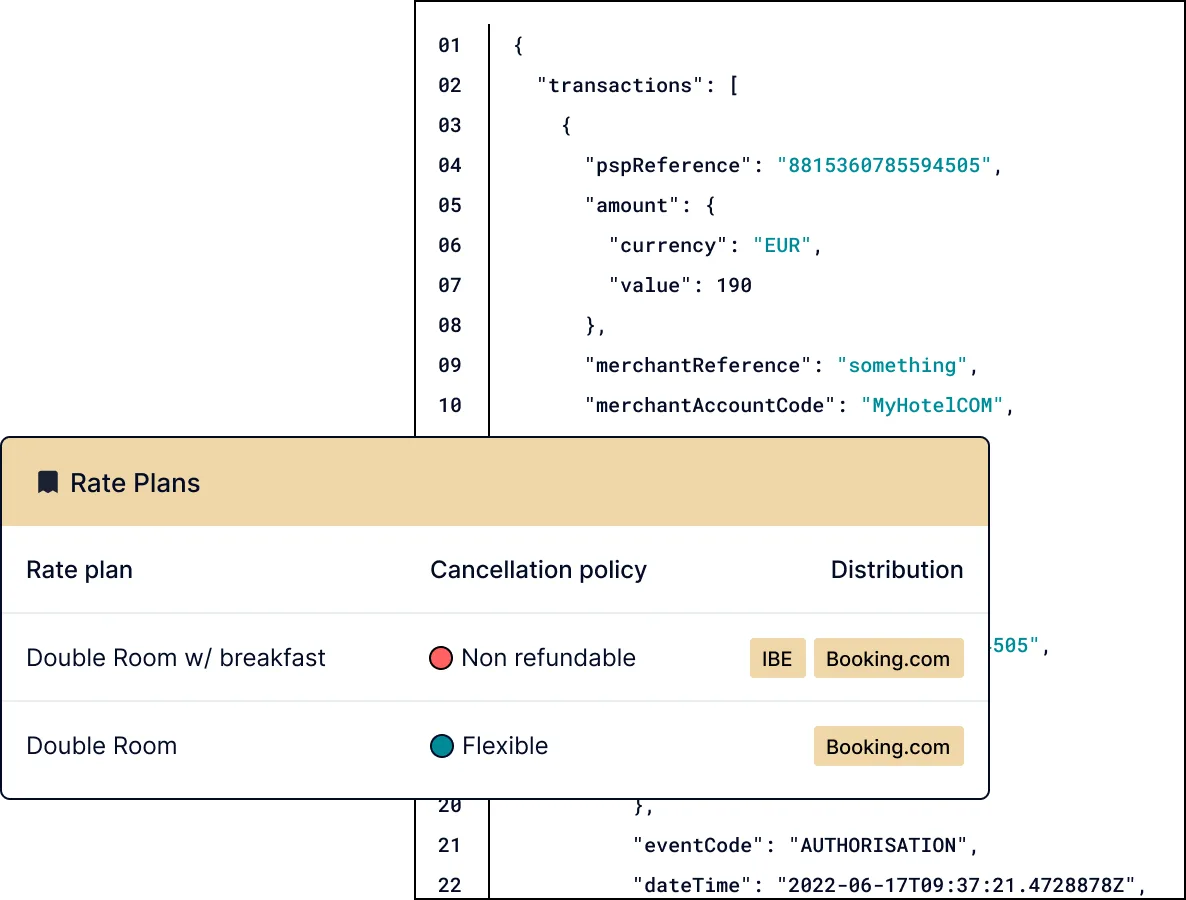Screen dimensions: 1186x900
Task: Click the "EUR" currency value in code
Action: 782,246
